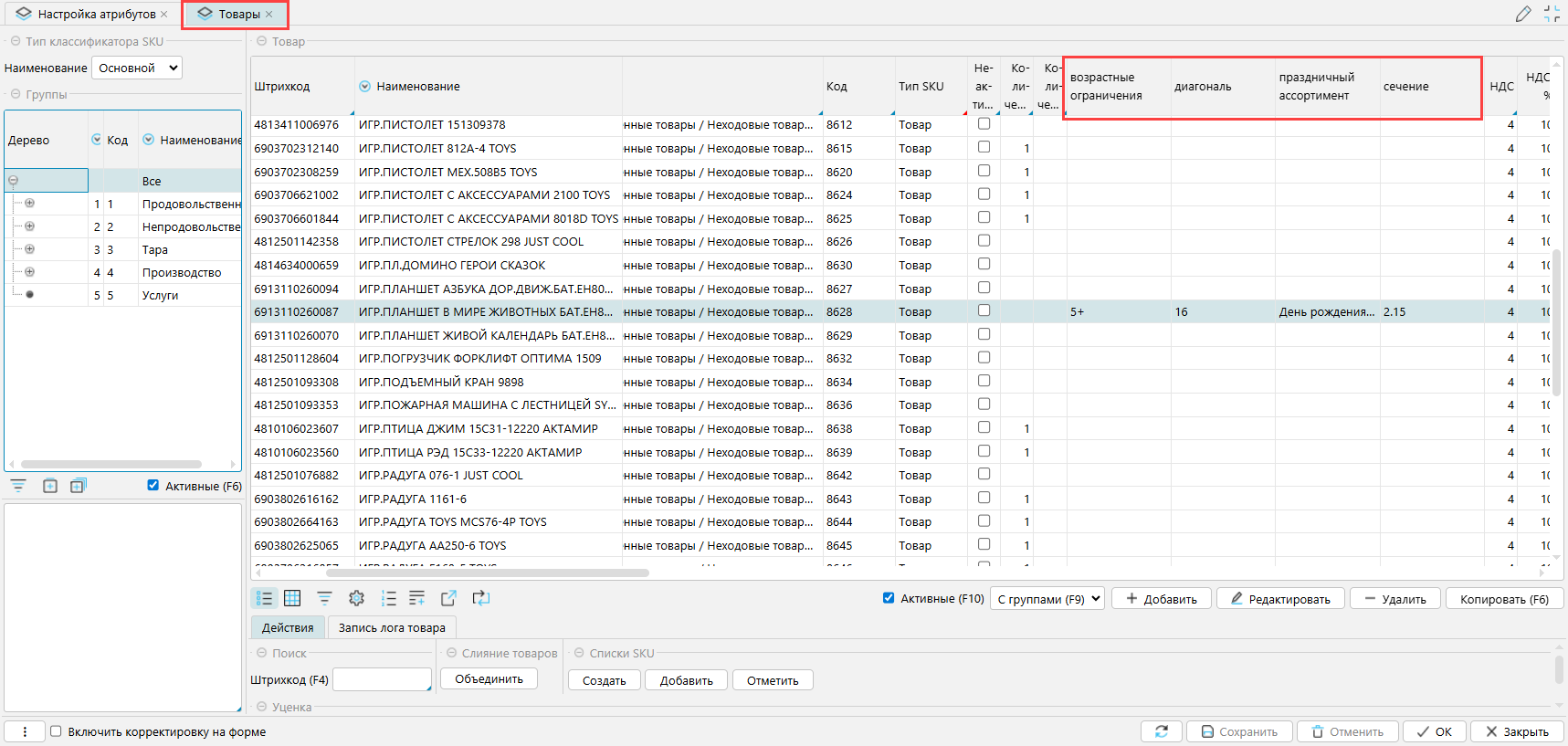Click the three-dots menu button at bottom left
The width and height of the screenshot is (1568, 746).
tap(25, 731)
